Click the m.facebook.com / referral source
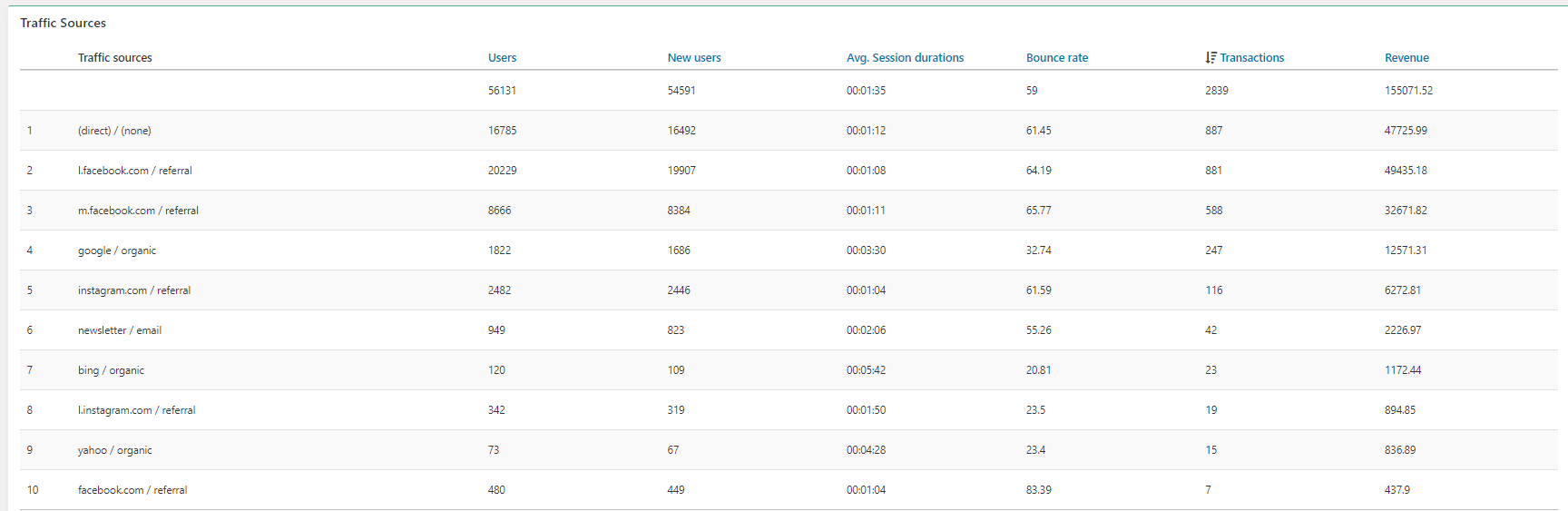Screen dimensions: 1568x511 click(x=138, y=211)
